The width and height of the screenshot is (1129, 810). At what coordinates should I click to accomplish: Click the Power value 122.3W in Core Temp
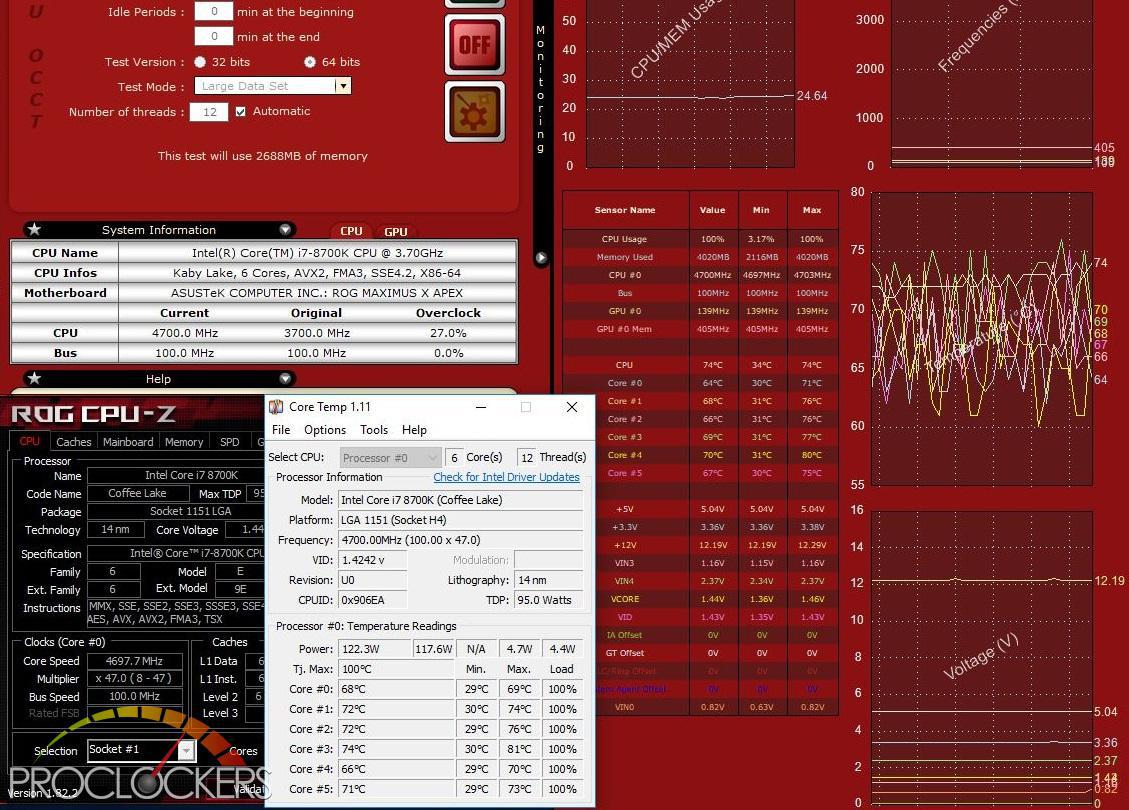374,649
